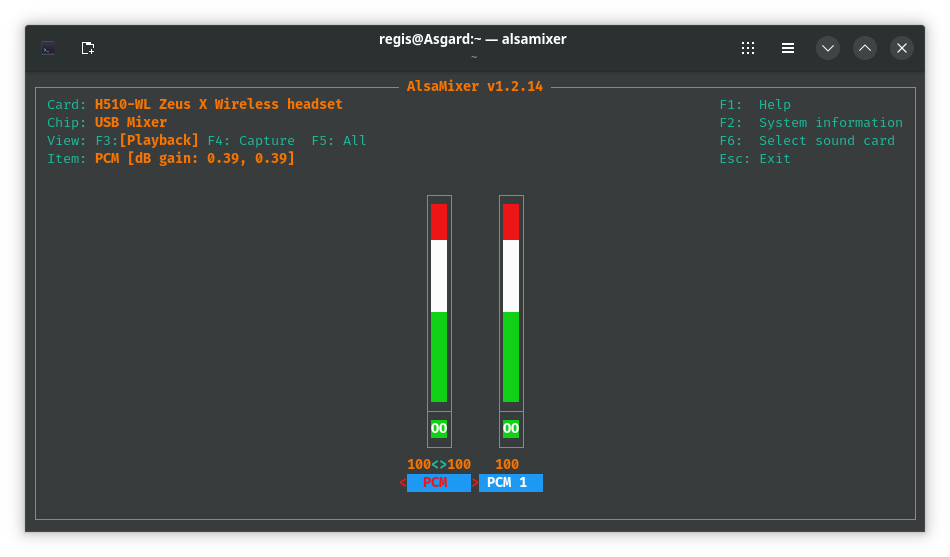Minimize the alsamixer window

[828, 48]
